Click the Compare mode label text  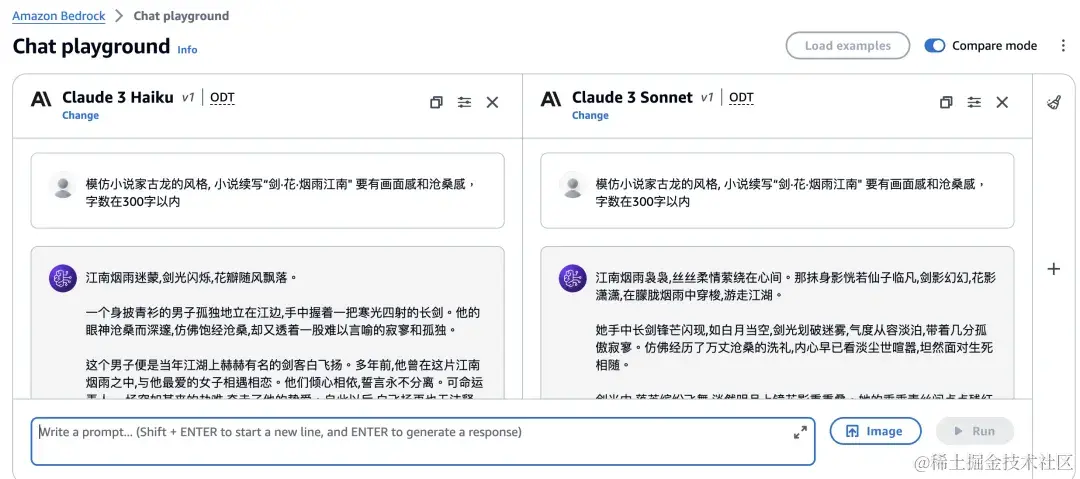point(995,45)
